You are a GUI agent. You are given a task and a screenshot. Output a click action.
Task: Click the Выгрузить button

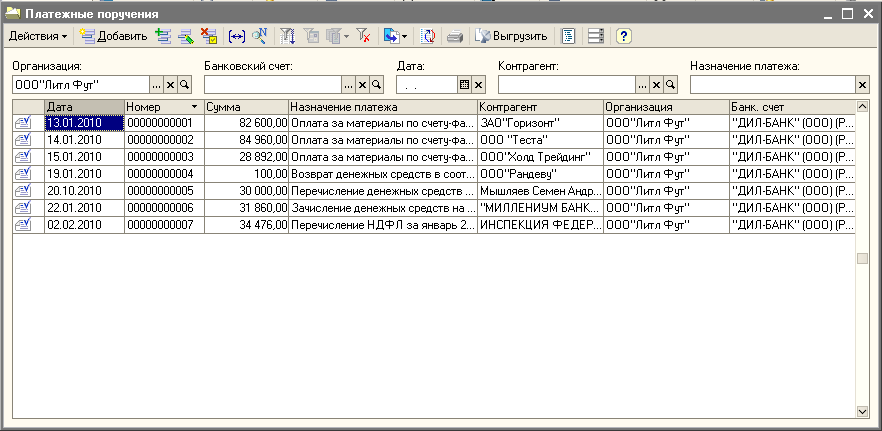click(x=511, y=36)
